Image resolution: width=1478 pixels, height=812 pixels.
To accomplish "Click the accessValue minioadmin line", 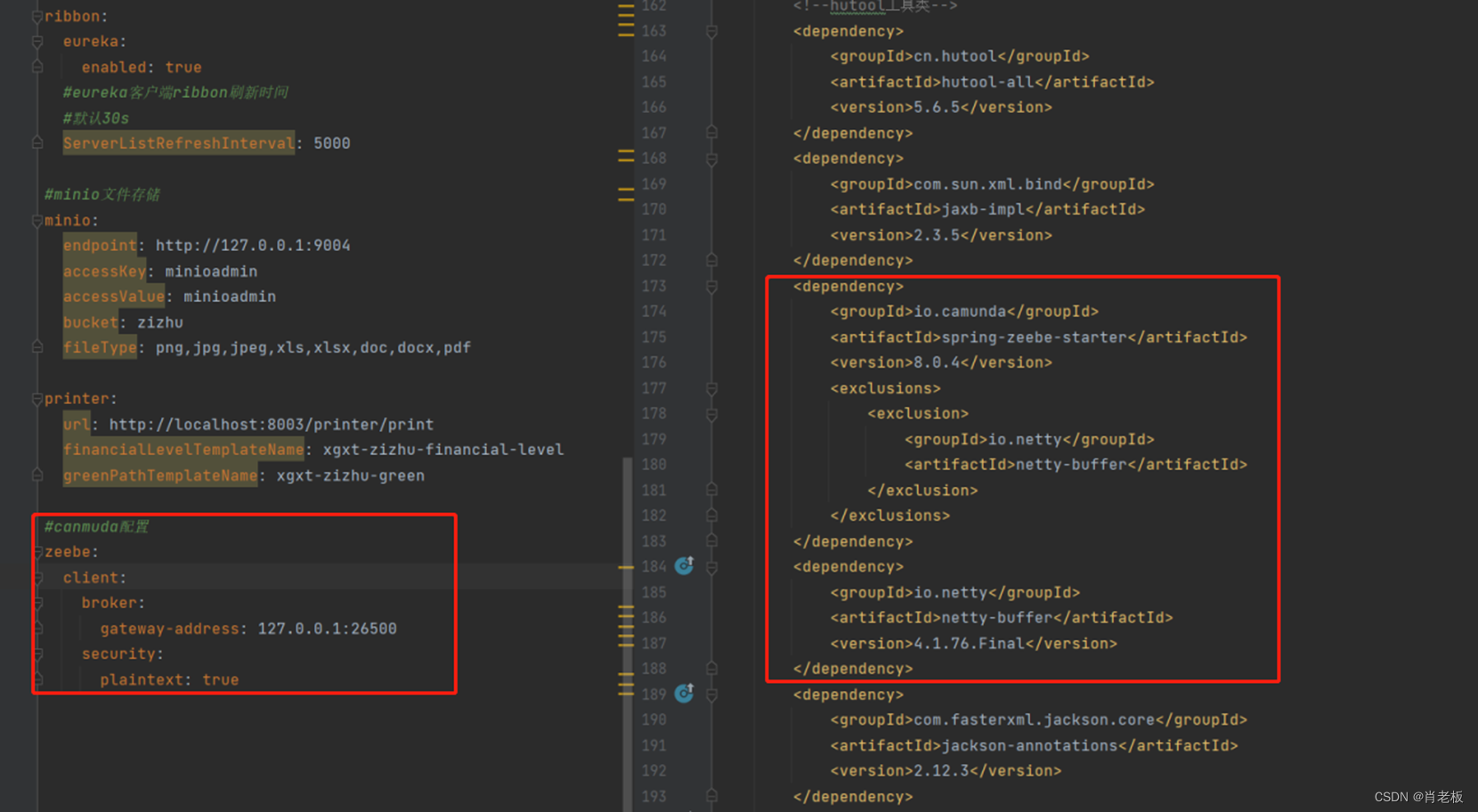I will (x=169, y=296).
